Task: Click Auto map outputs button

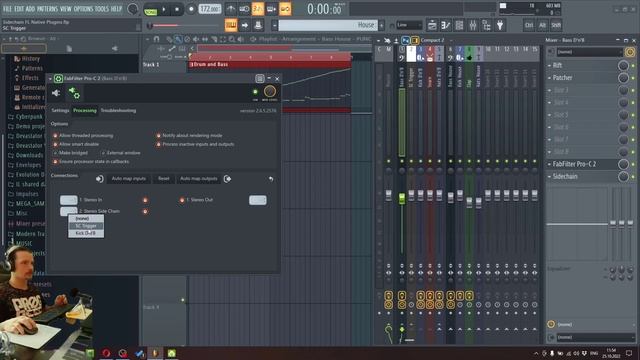Action: pyautogui.click(x=199, y=179)
